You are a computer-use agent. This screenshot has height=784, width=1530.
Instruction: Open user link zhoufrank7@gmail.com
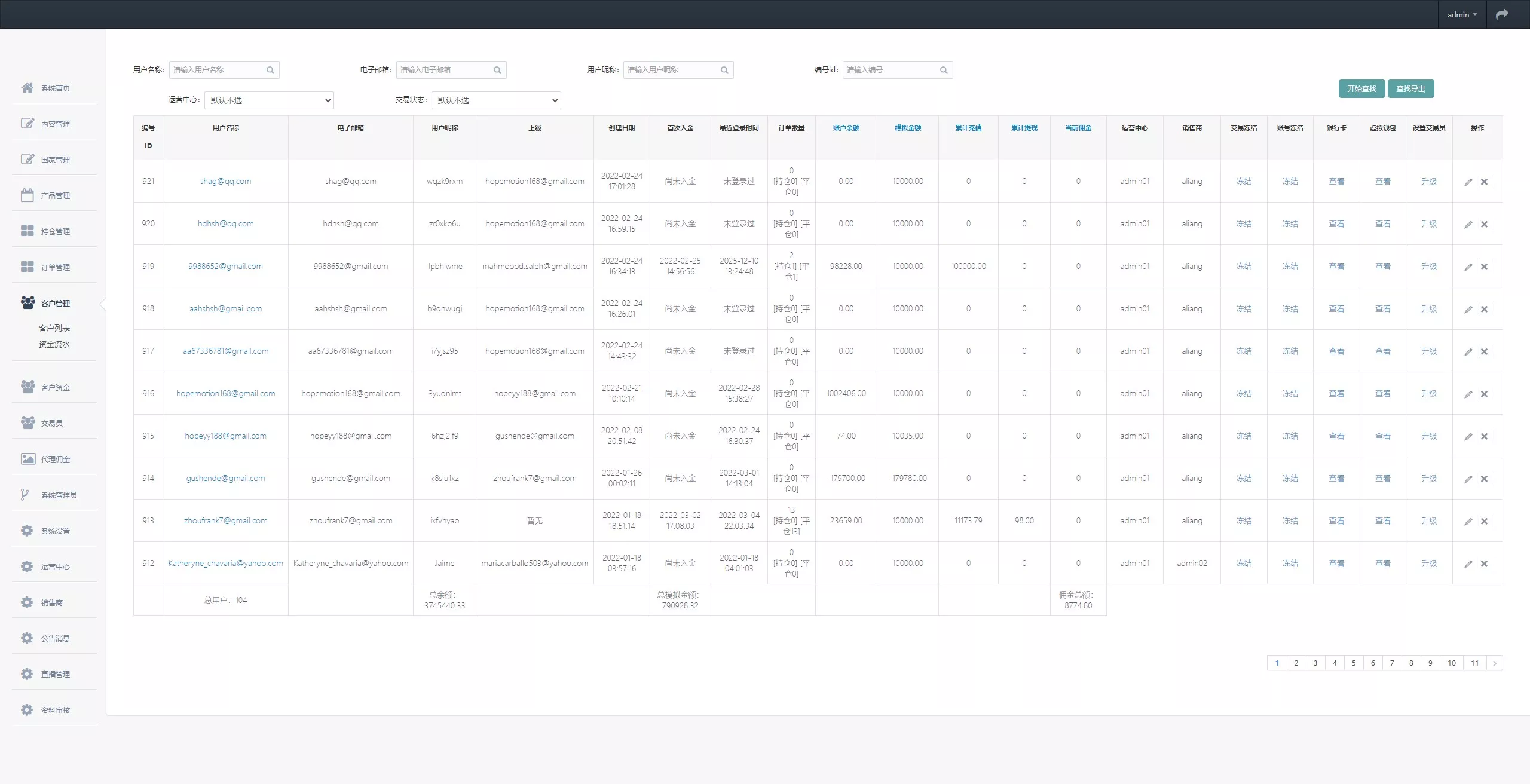tap(225, 521)
